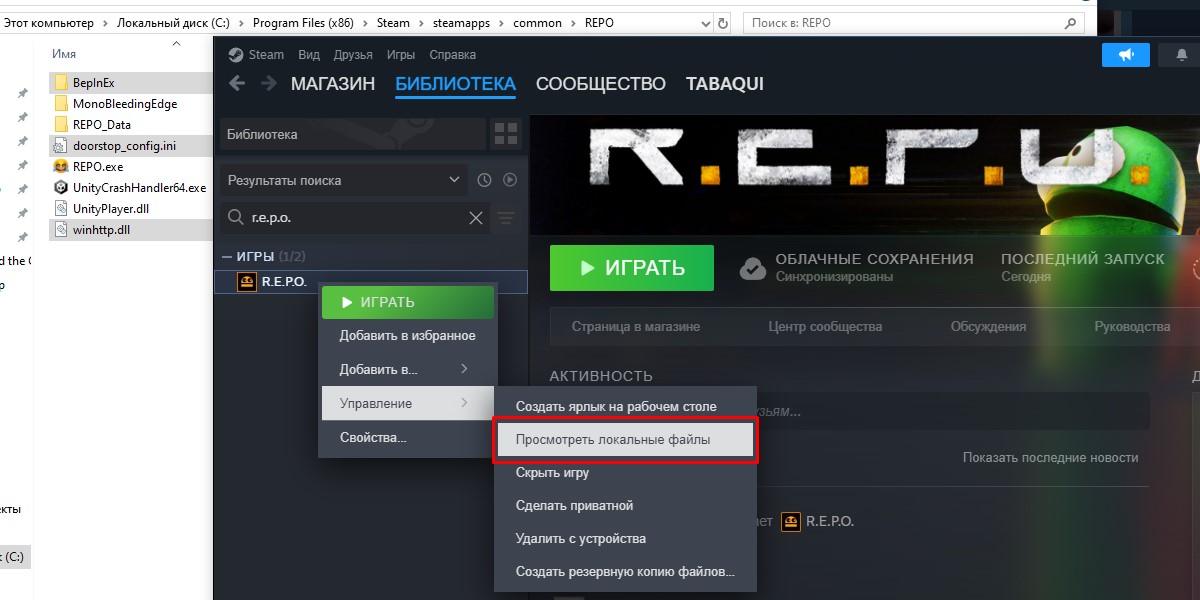
Task: Click Показать последние новости
Action: pos(1050,457)
